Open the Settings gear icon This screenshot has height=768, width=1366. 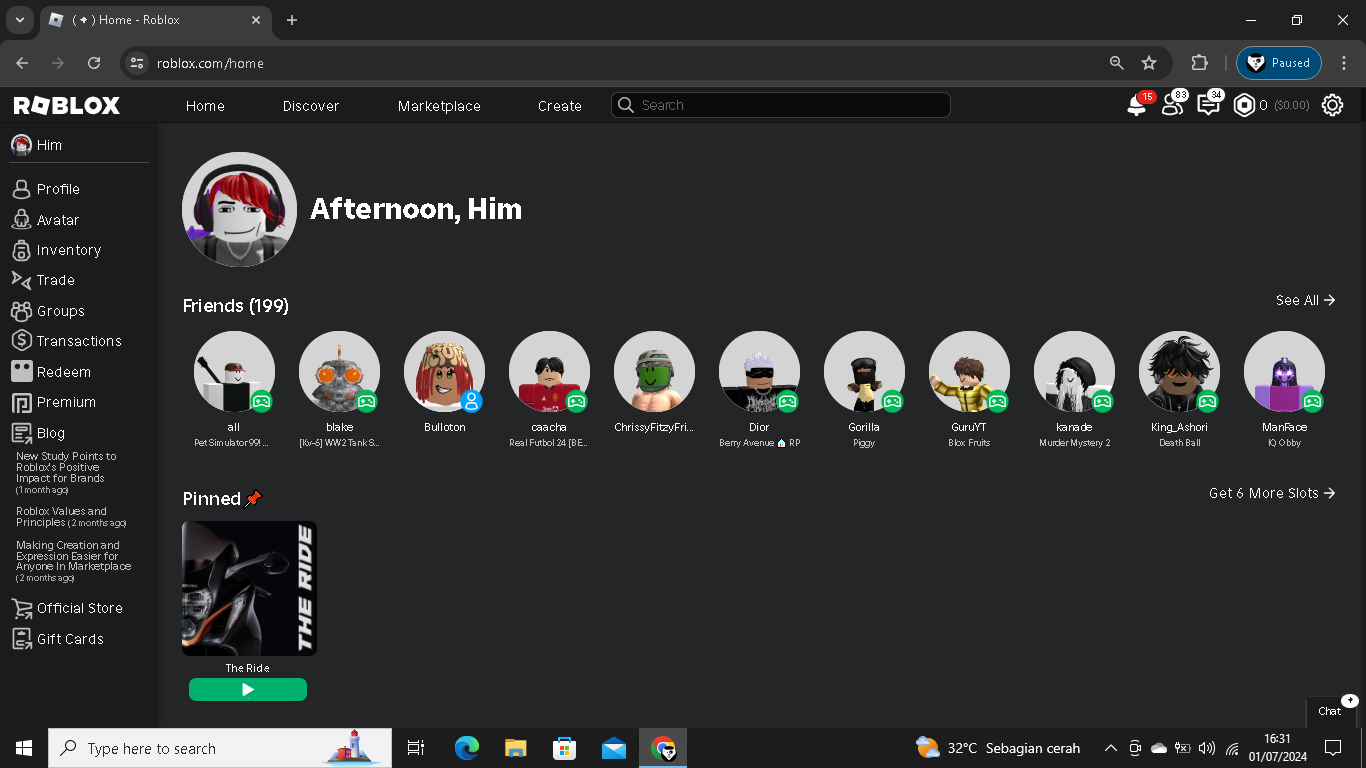point(1332,105)
